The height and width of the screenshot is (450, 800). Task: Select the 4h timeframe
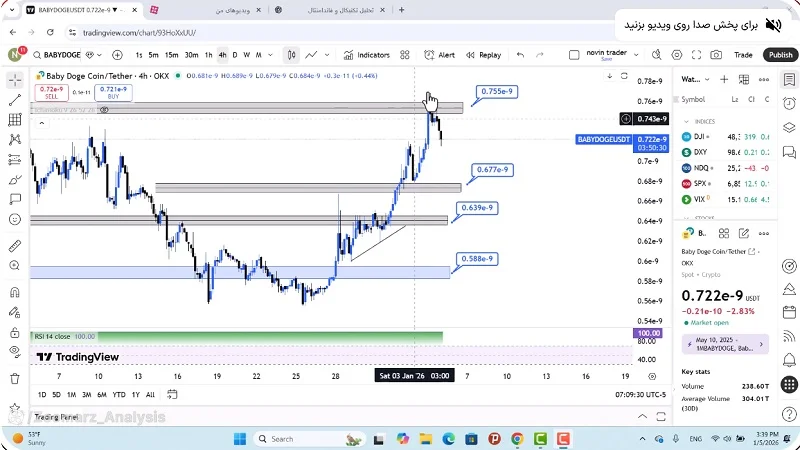(x=222, y=55)
